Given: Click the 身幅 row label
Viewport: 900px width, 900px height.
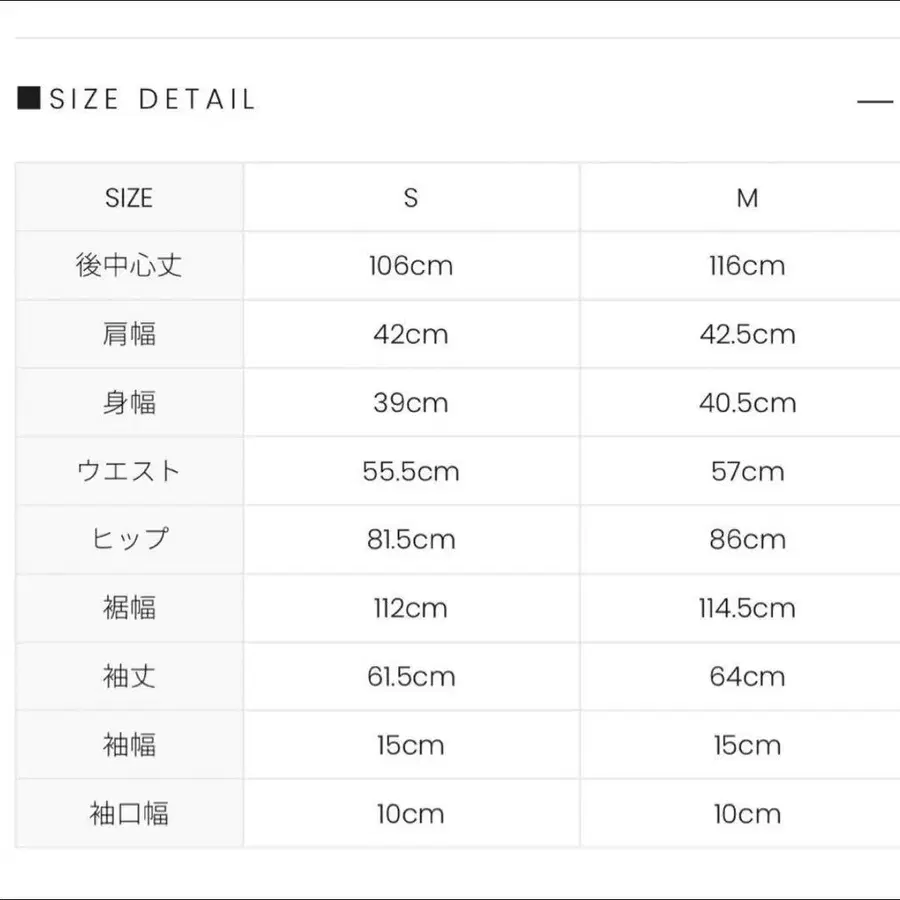Looking at the screenshot, I should (129, 403).
